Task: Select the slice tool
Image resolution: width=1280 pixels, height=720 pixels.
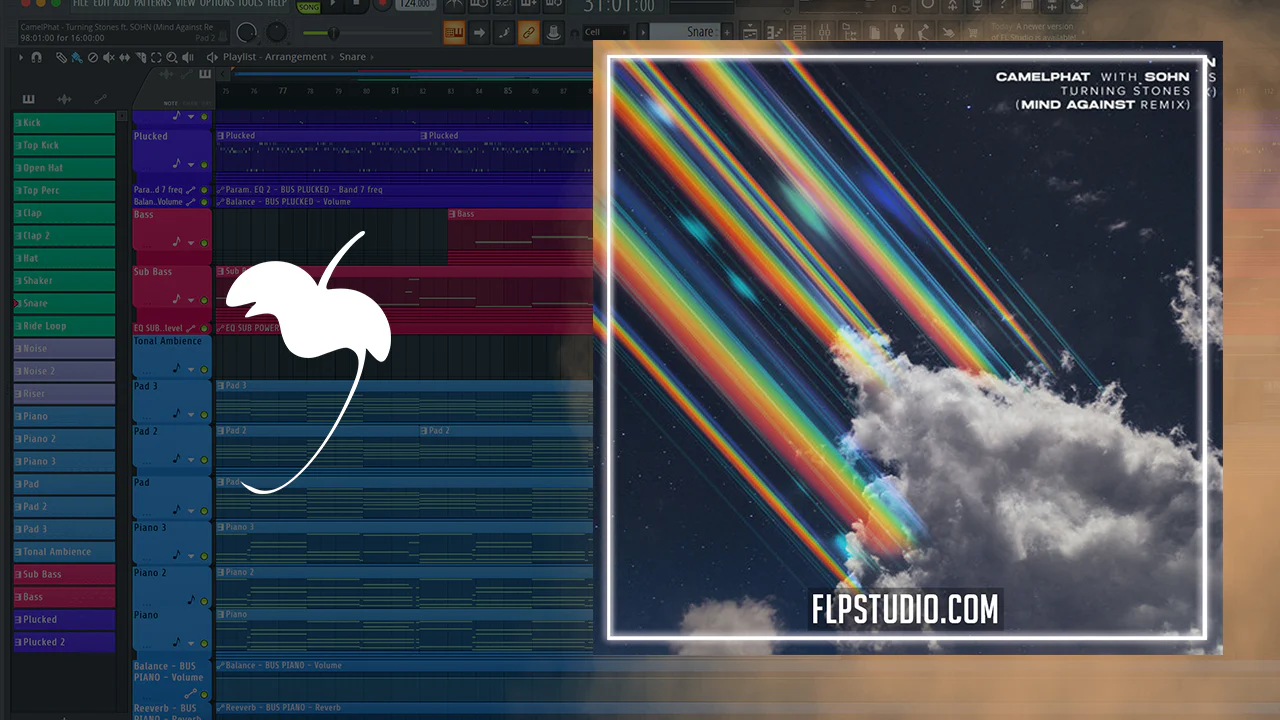Action: (x=140, y=57)
